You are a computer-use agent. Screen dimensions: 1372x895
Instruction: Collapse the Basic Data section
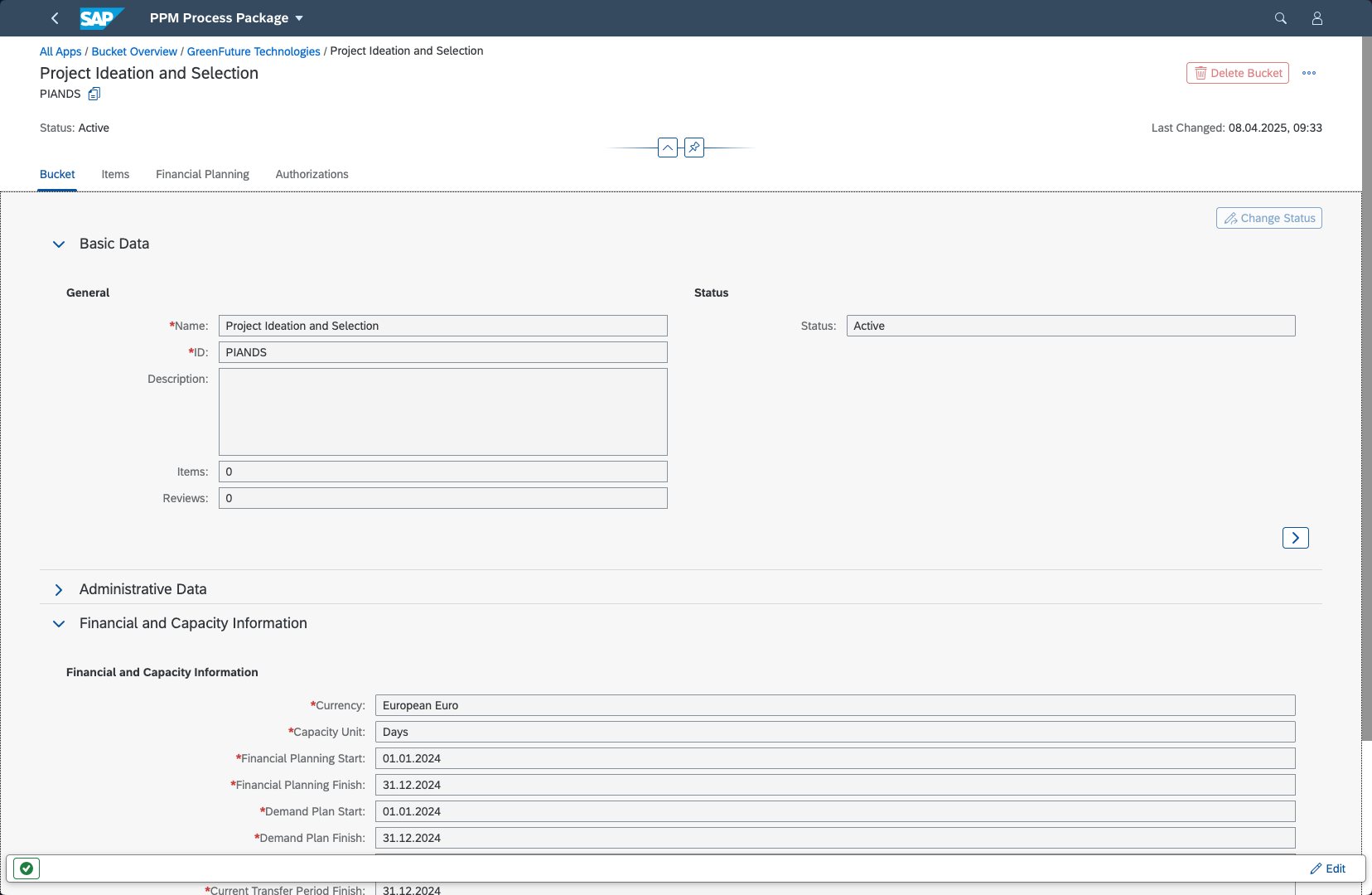pyautogui.click(x=59, y=244)
